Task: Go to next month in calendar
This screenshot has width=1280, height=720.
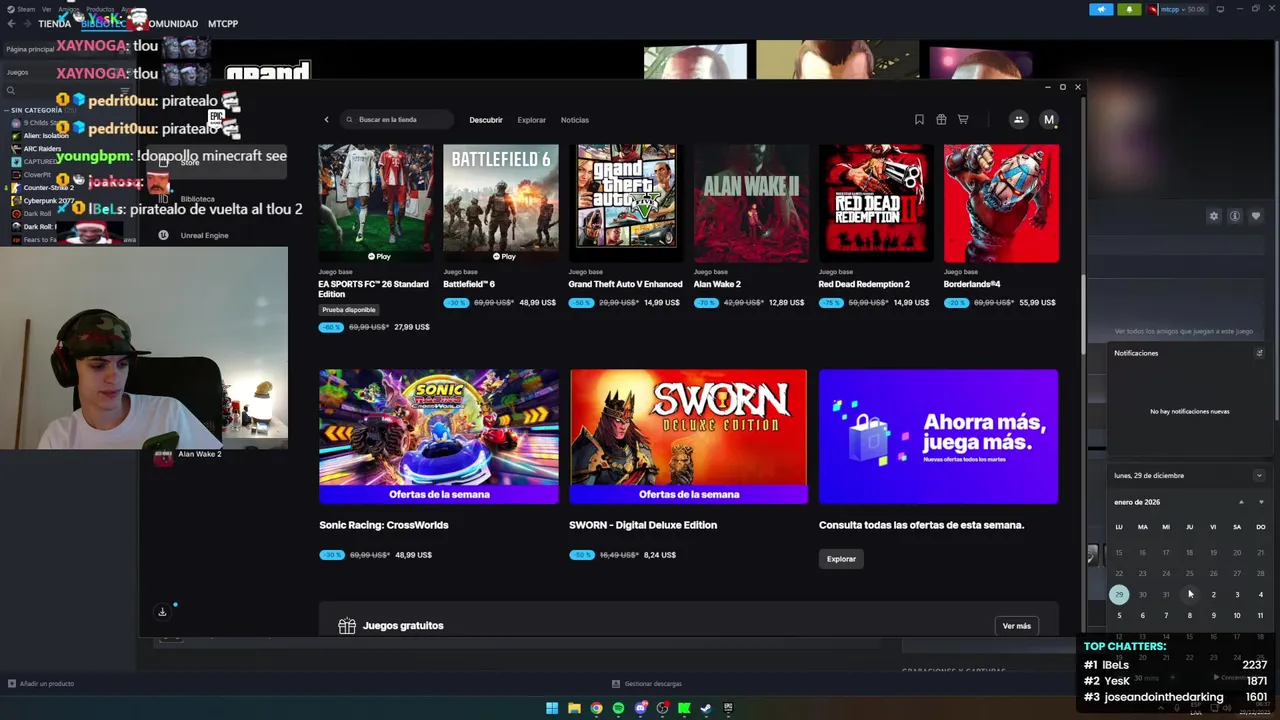Action: (x=1260, y=502)
